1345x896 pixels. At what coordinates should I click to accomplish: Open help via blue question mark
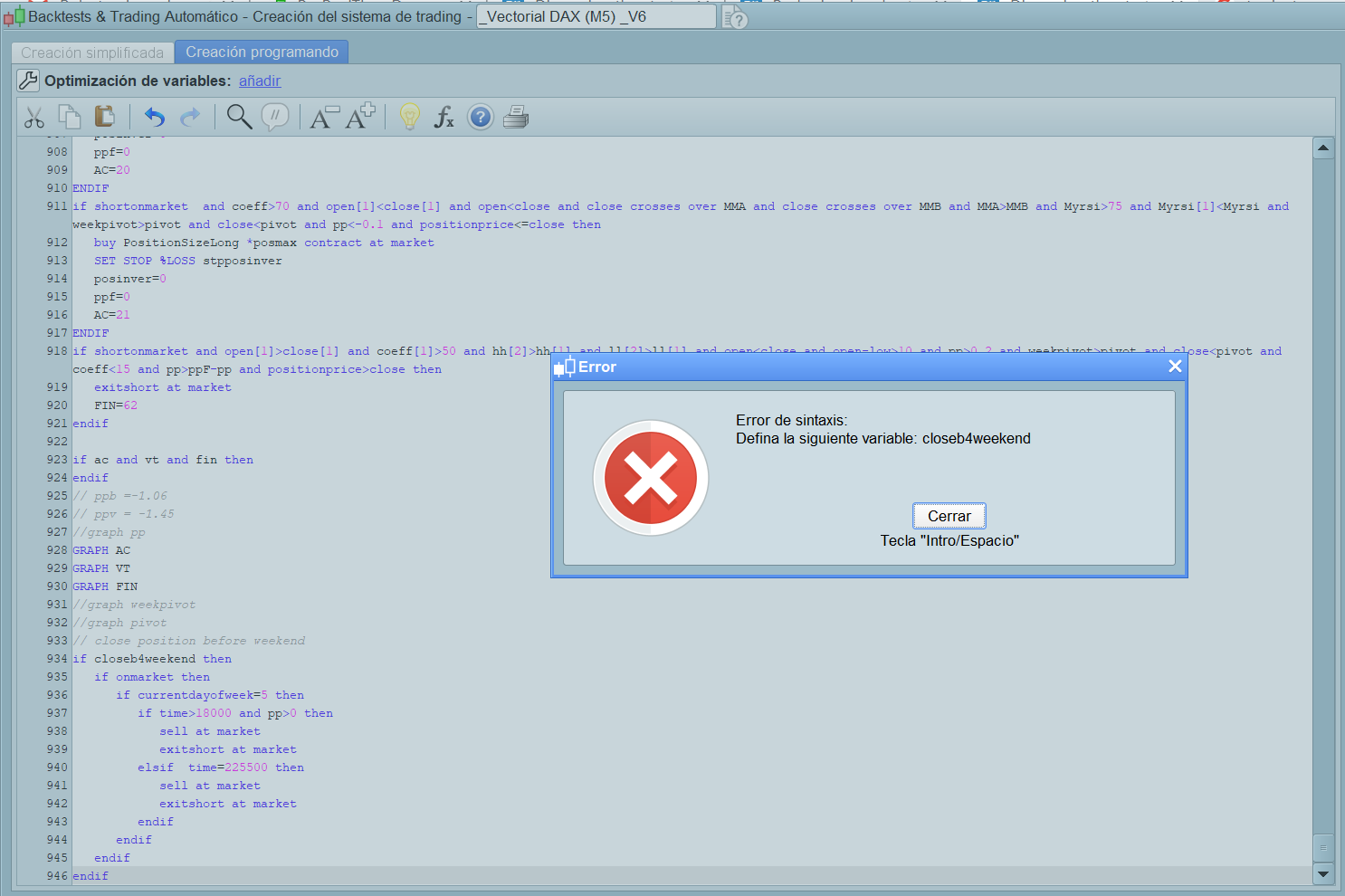pos(481,117)
